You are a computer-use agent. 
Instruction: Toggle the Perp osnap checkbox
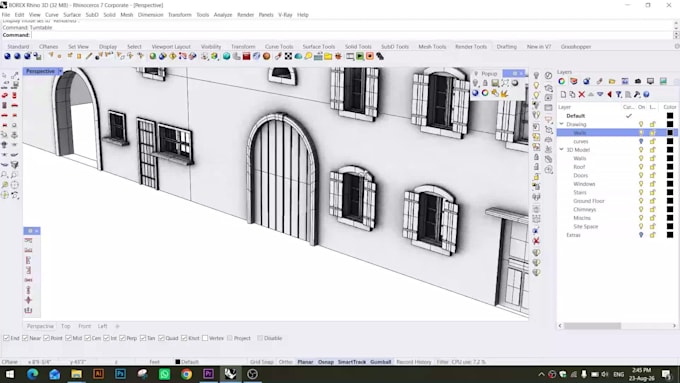point(122,338)
